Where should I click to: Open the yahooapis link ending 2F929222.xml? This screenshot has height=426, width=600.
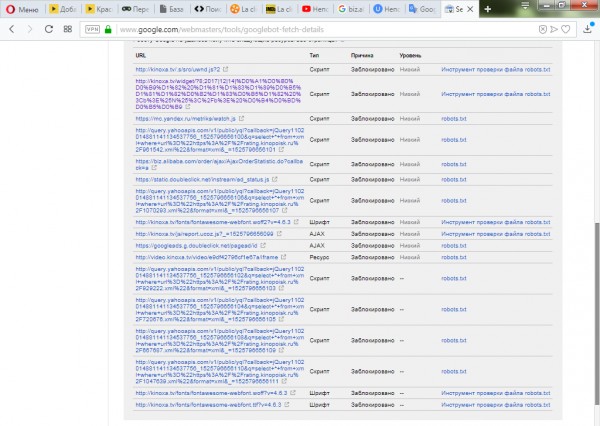(220, 278)
